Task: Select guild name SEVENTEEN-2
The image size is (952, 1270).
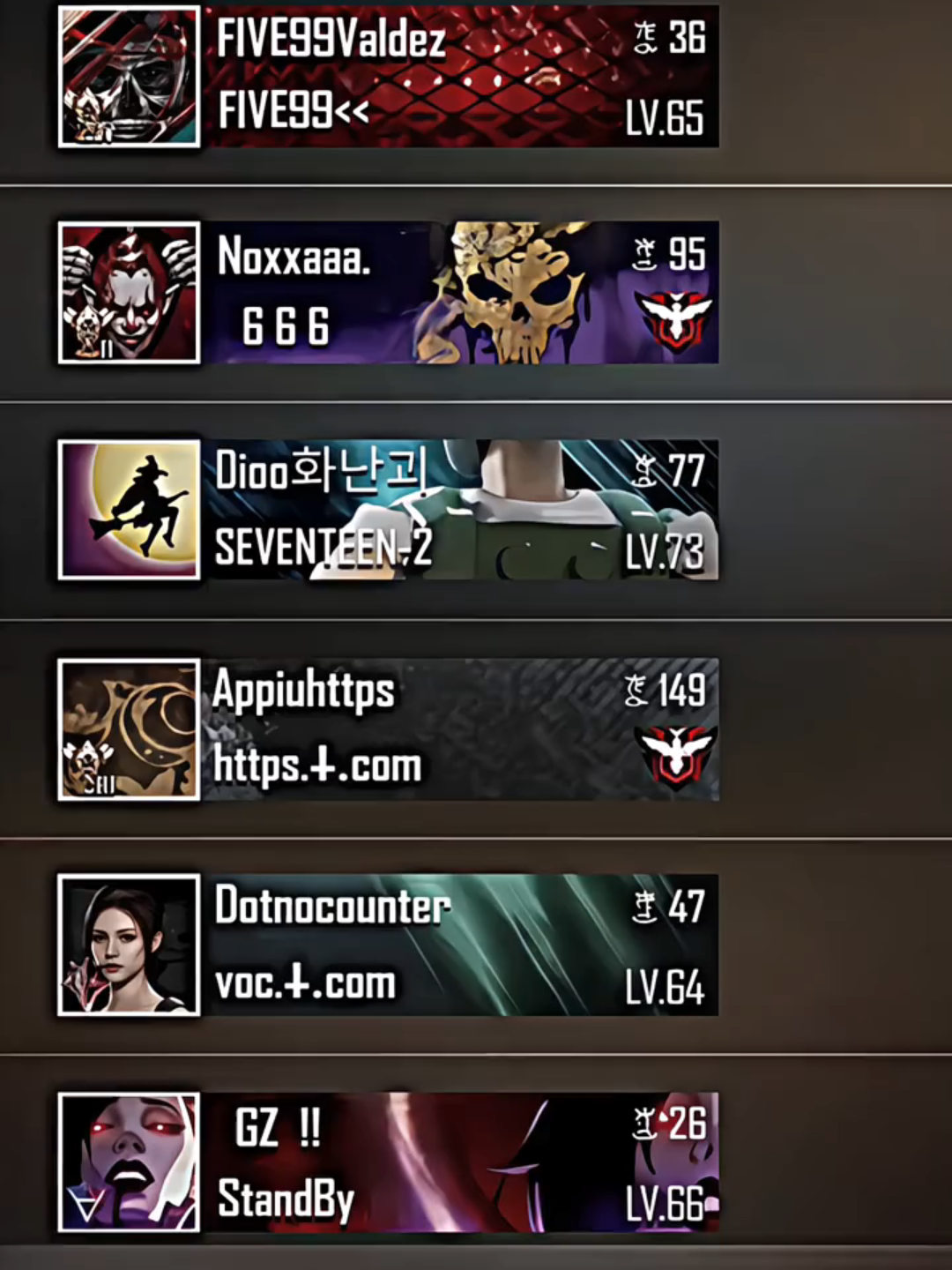Action: (324, 549)
